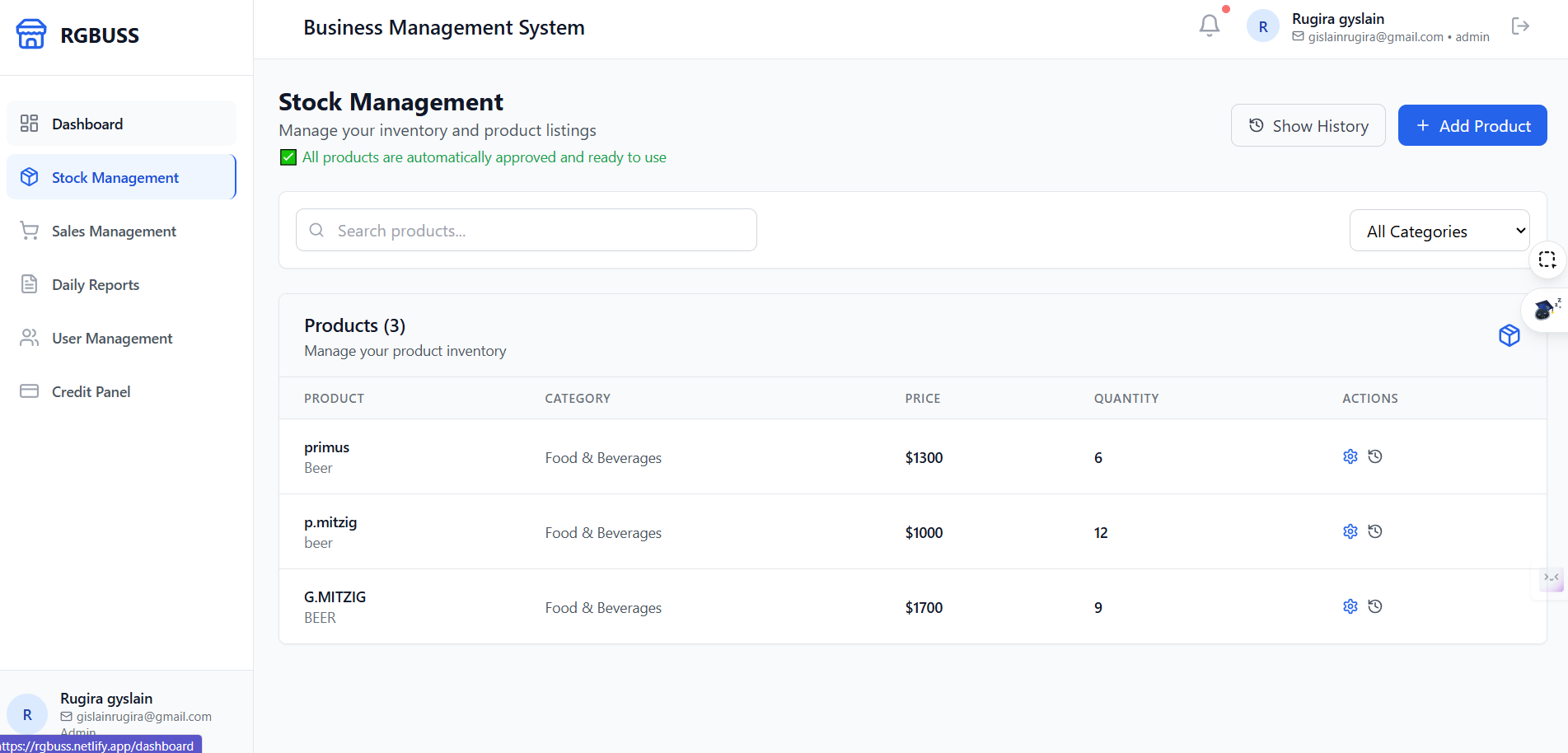Click the blue package icon in Products header
The height and width of the screenshot is (753, 1568).
coord(1509,335)
